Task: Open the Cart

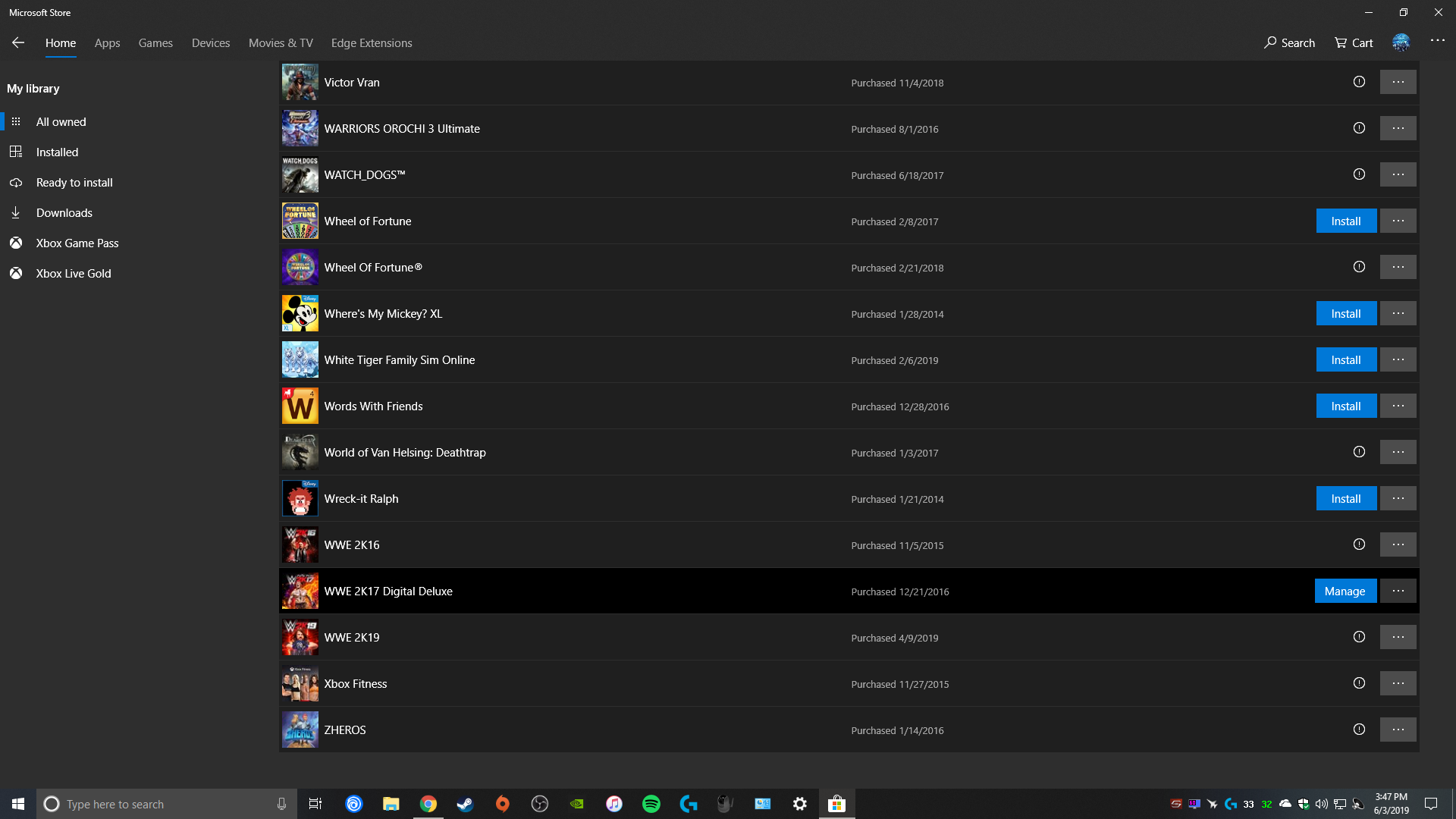Action: point(1354,42)
